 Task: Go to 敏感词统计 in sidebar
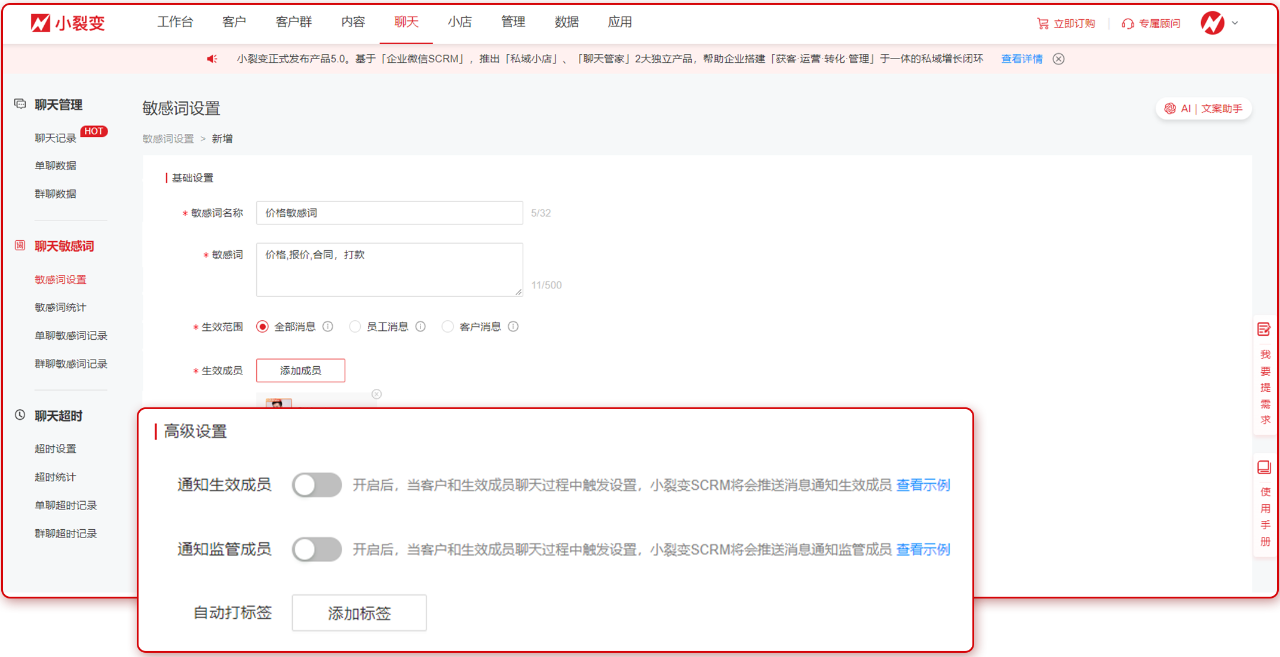(60, 308)
